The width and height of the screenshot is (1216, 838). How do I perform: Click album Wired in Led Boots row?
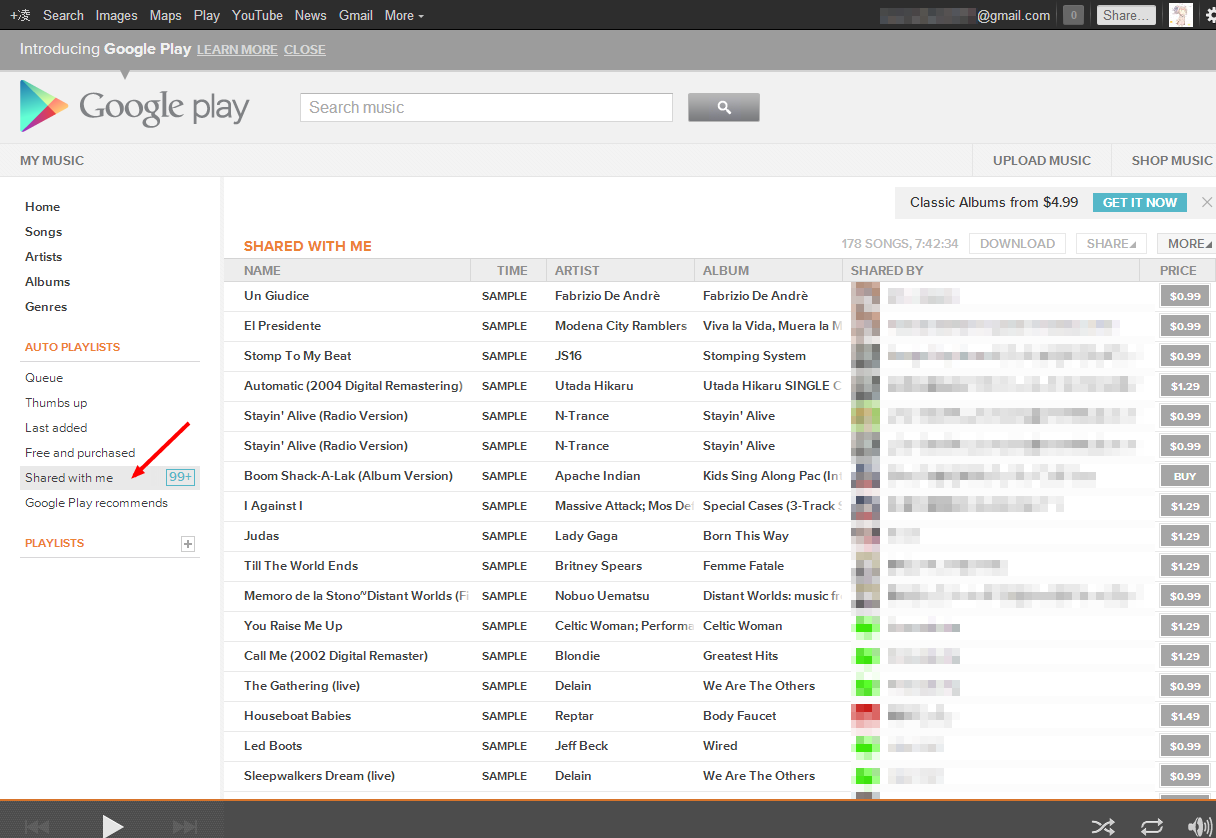click(720, 746)
